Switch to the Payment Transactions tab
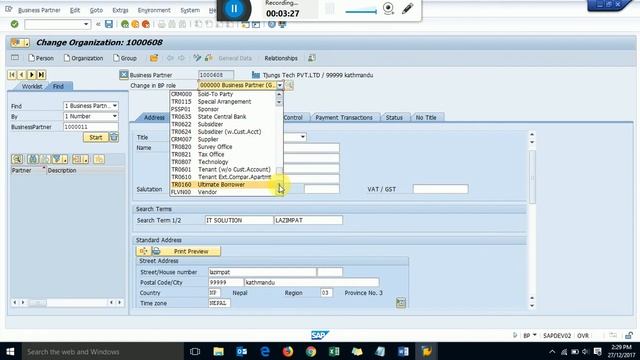 point(344,117)
